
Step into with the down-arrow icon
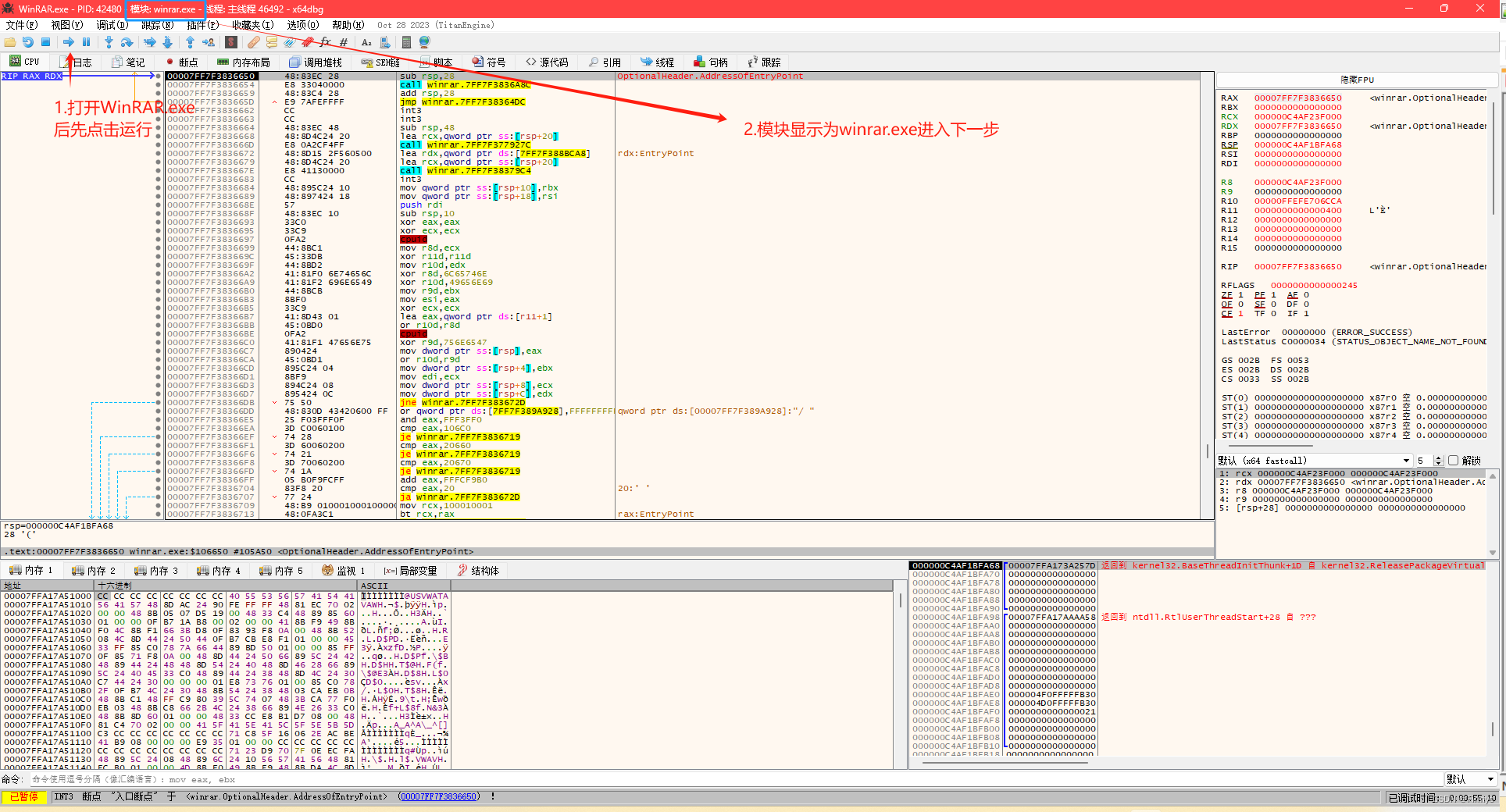pyautogui.click(x=109, y=42)
